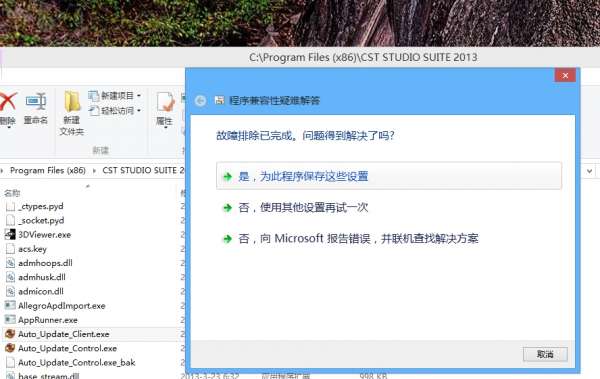Click the Rename icon in Explorer ribbon
600x379 pixels.
[x=36, y=102]
